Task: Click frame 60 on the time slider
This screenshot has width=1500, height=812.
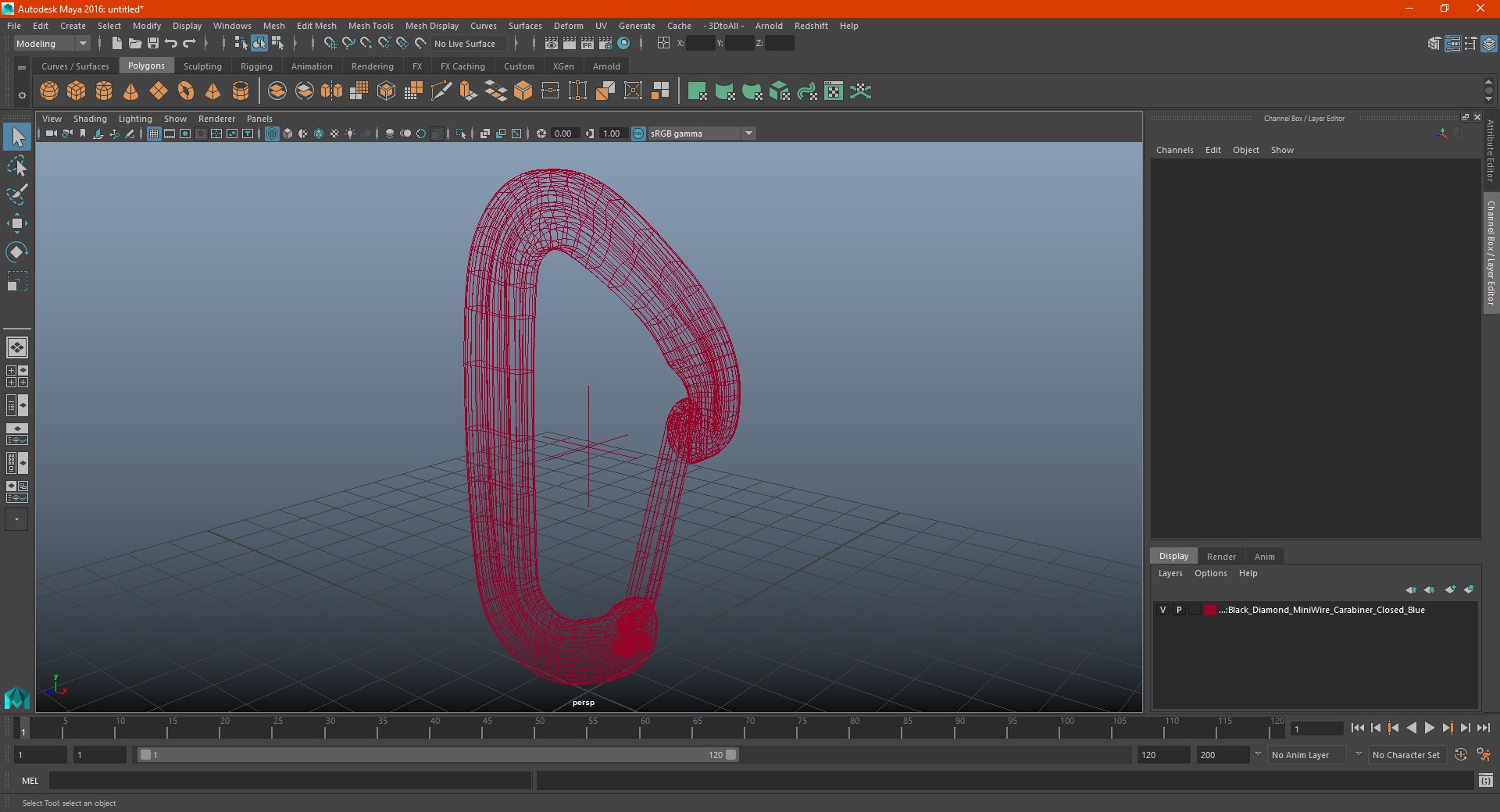Action: 641,728
